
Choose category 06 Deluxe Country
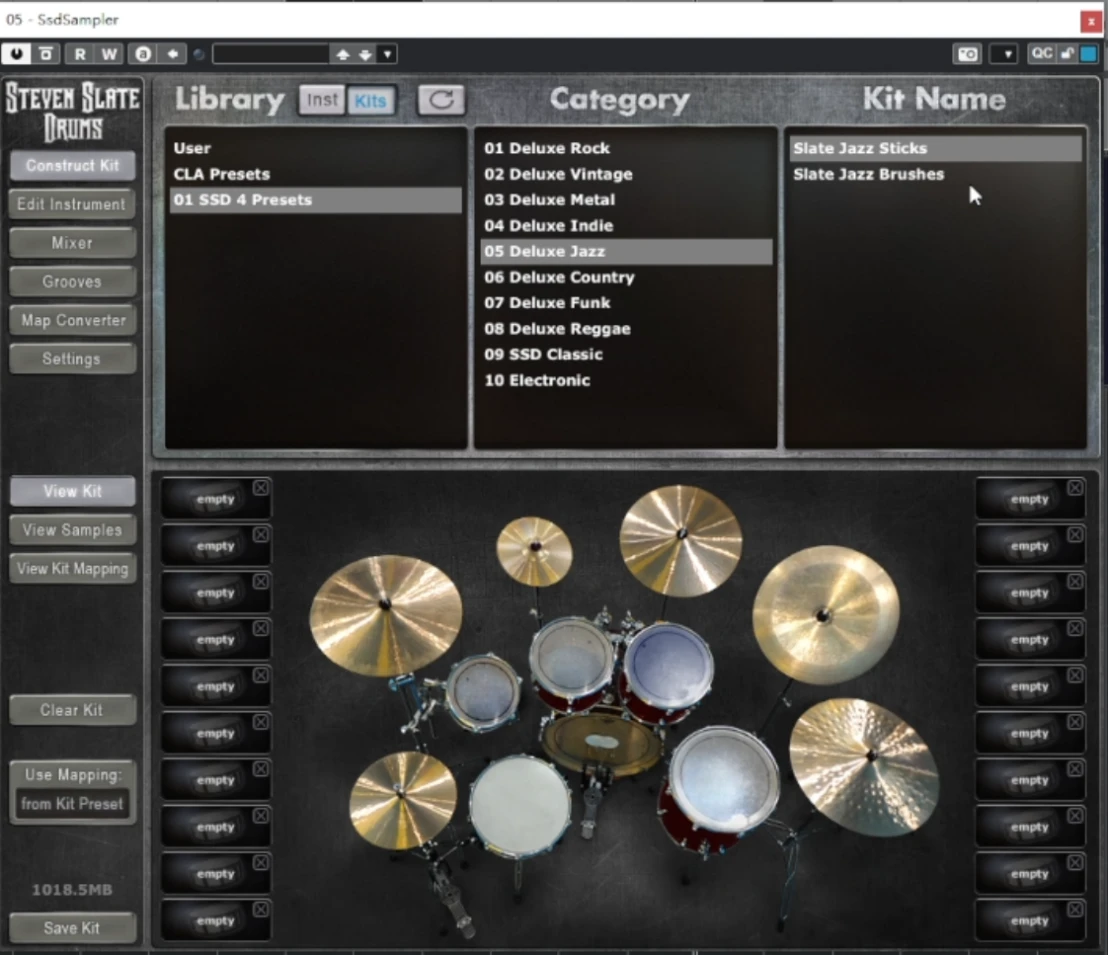click(x=626, y=277)
